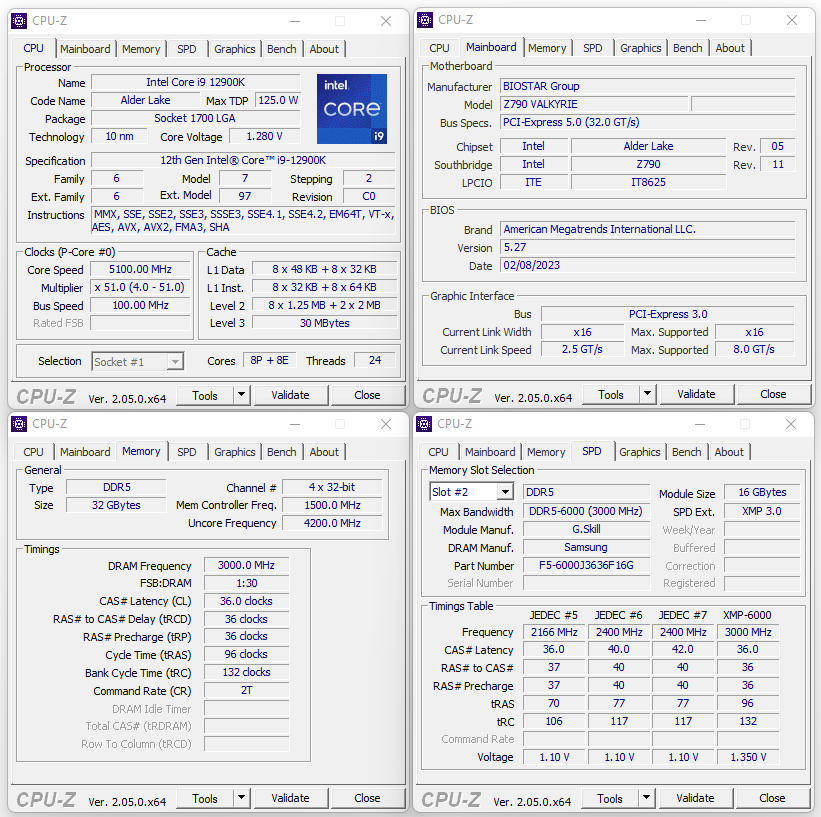Viewport: 821px width, 817px height.
Task: Click the Command Rate value 2T
Action: pyautogui.click(x=247, y=690)
